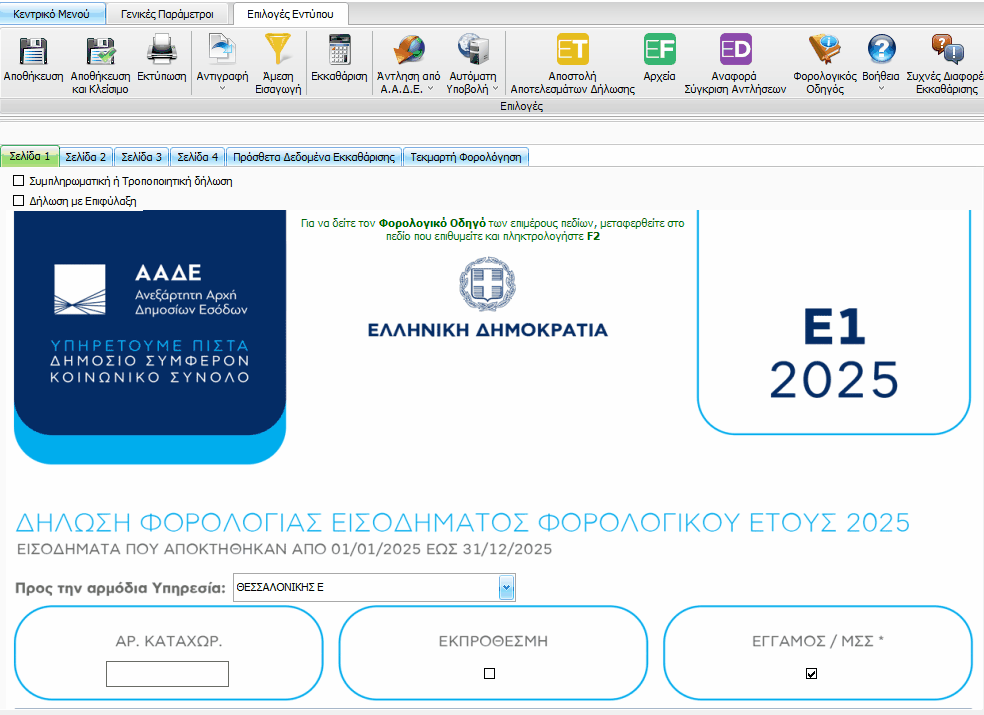Tick the Δήλωση με Επιφύλαξη checkbox
This screenshot has height=715, width=984.
pyautogui.click(x=18, y=201)
